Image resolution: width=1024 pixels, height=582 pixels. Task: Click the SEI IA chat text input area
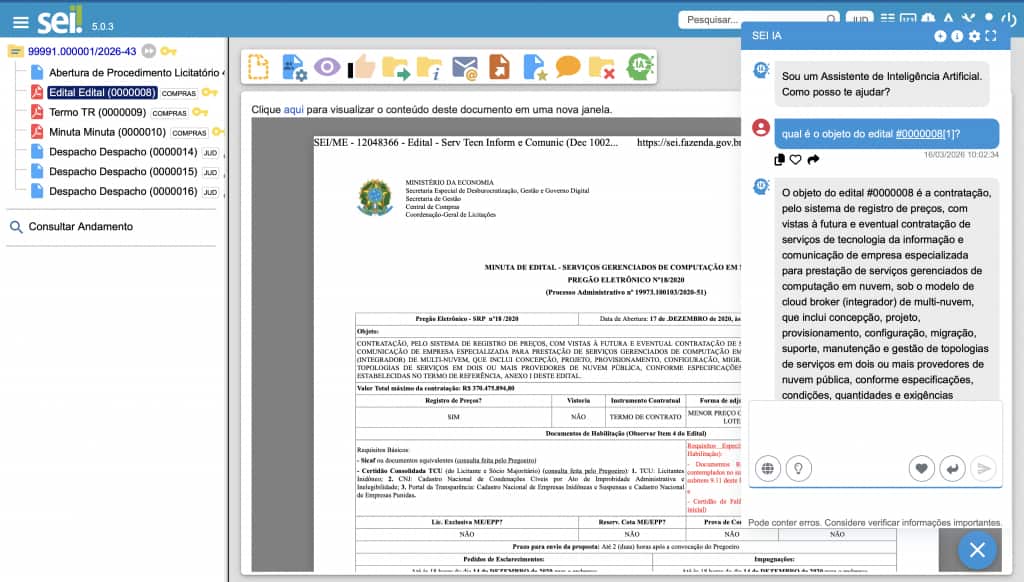[x=875, y=428]
